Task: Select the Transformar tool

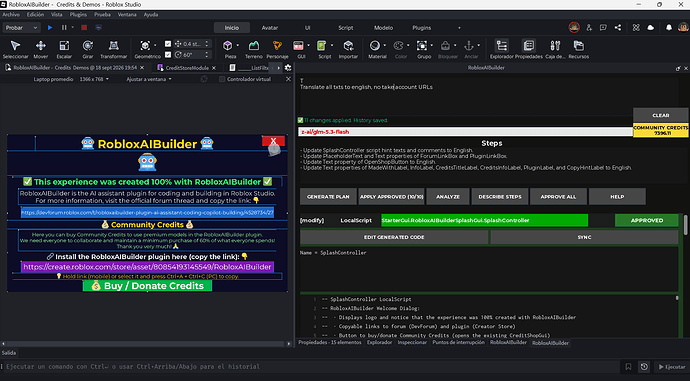Action: 114,49
